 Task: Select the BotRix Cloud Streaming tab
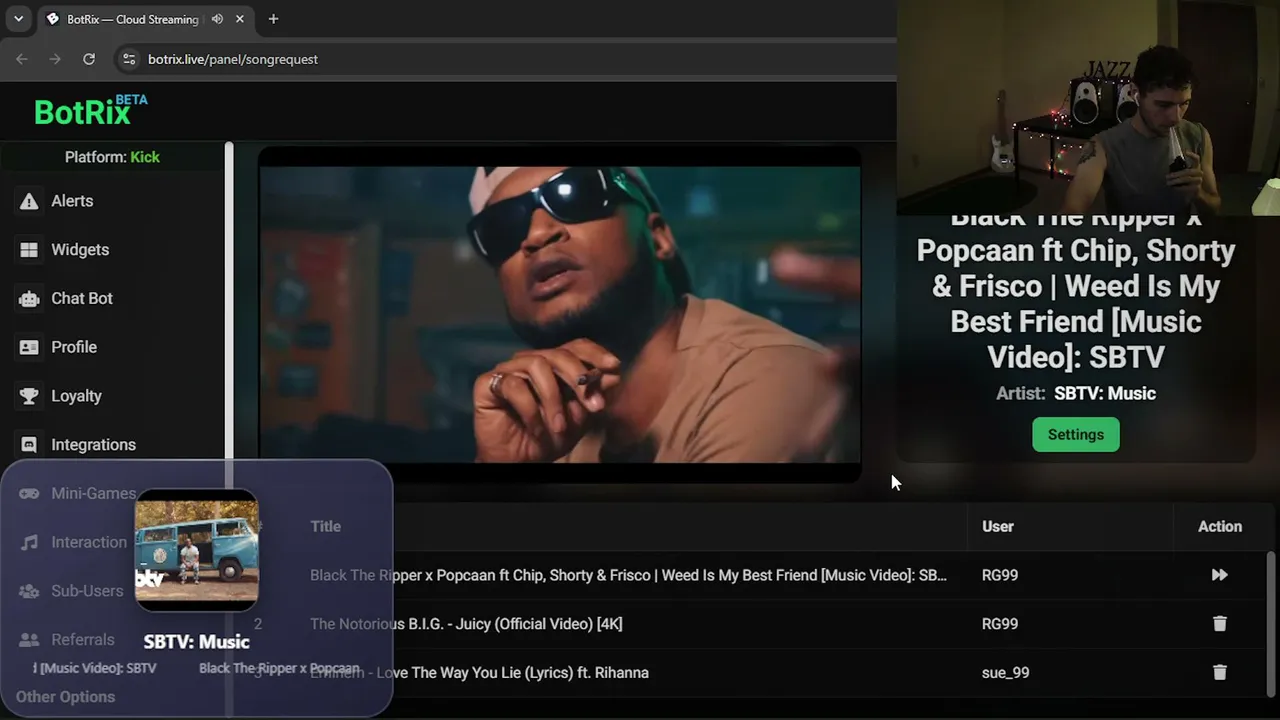tap(146, 19)
